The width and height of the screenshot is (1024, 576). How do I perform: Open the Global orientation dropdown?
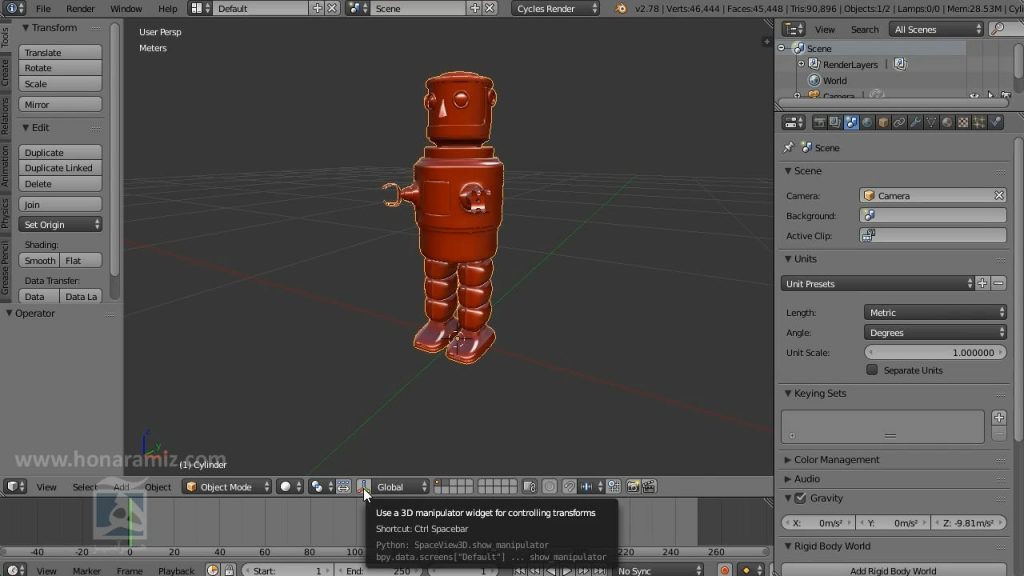[400, 487]
